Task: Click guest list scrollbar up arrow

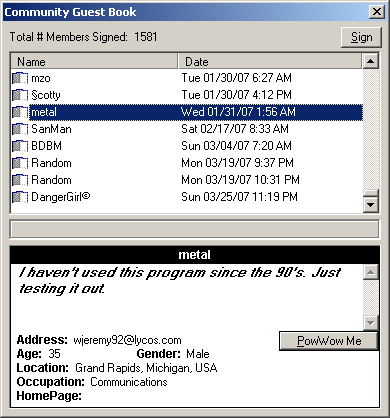Action: pos(371,61)
